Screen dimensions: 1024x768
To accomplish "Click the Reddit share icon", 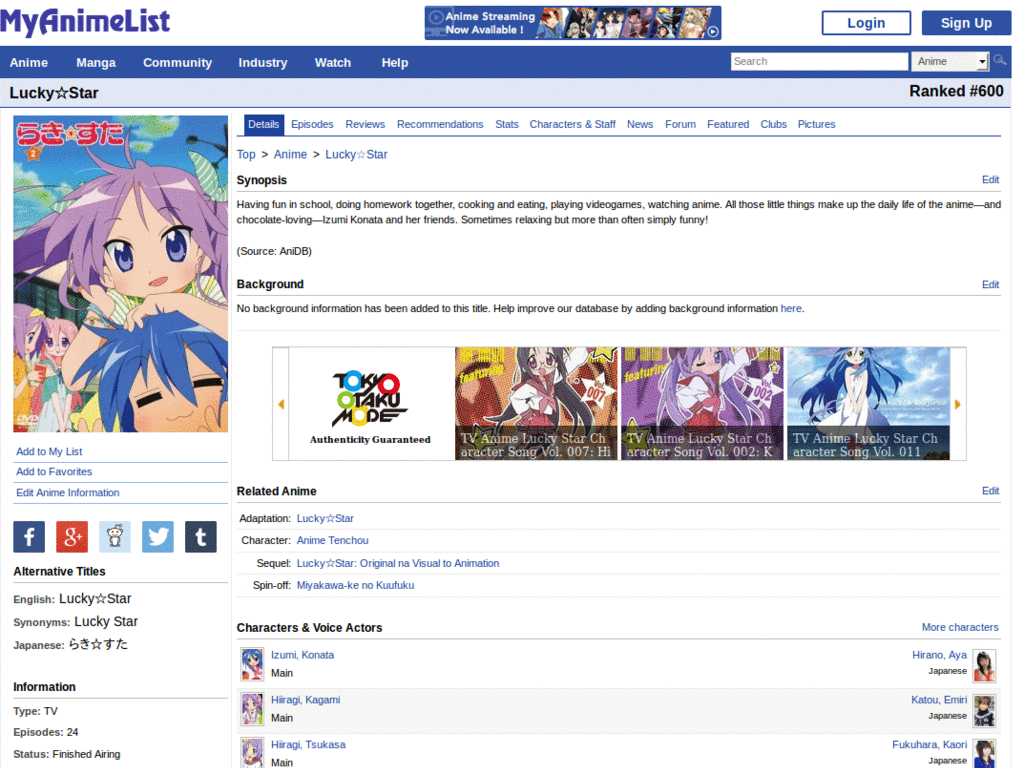I will [x=114, y=537].
